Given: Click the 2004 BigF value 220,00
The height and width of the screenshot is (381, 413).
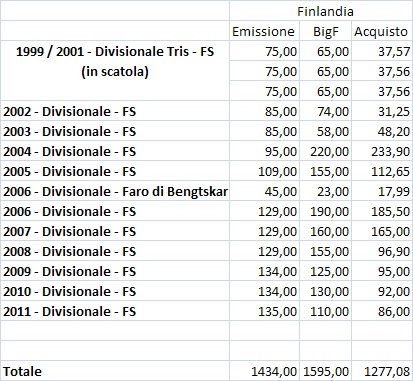Looking at the screenshot, I should click(325, 151).
